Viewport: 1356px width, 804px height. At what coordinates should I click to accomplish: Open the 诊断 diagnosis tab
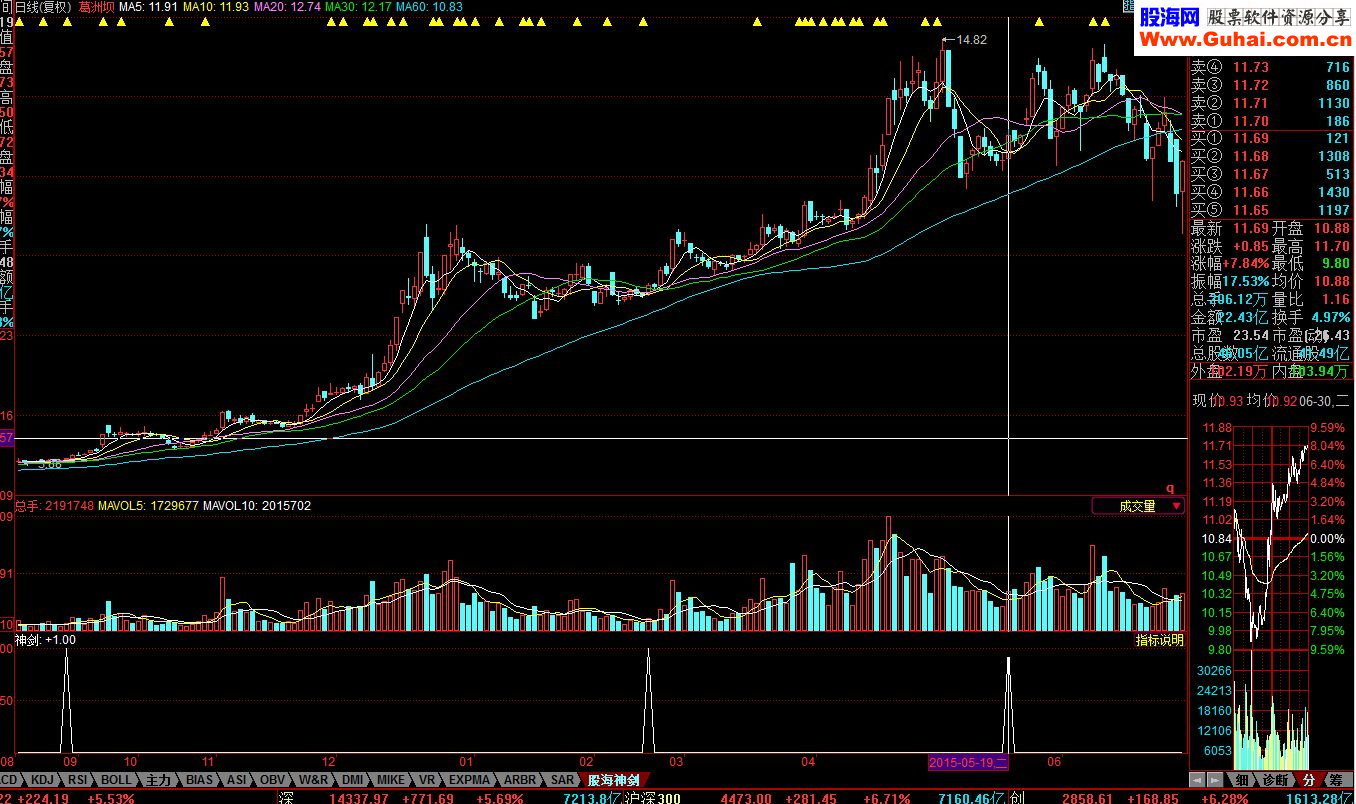1274,779
